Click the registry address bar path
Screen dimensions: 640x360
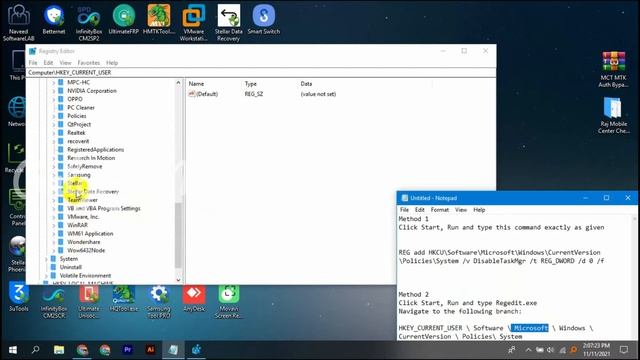pyautogui.click(x=261, y=73)
